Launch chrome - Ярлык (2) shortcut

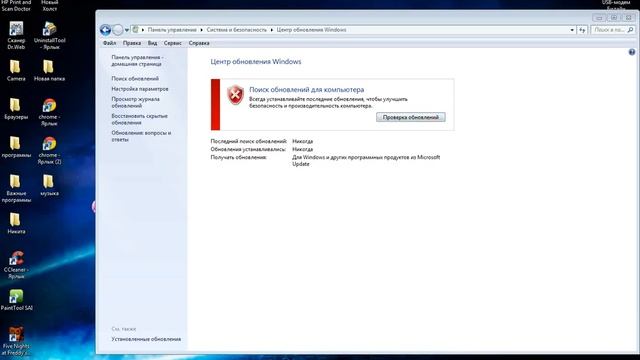49,150
